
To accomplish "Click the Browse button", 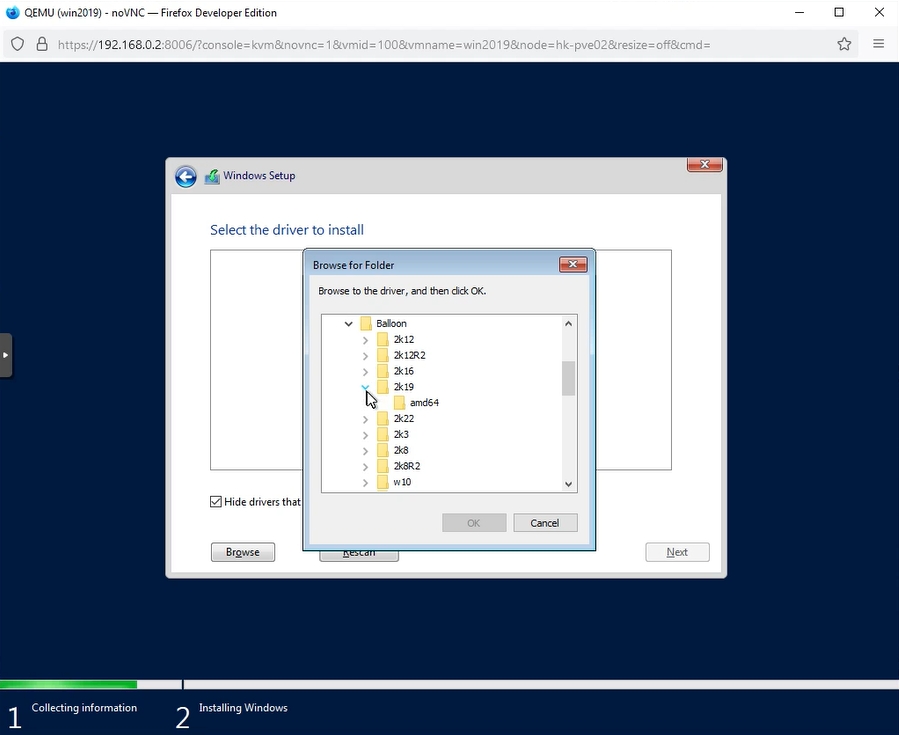I will pyautogui.click(x=242, y=552).
